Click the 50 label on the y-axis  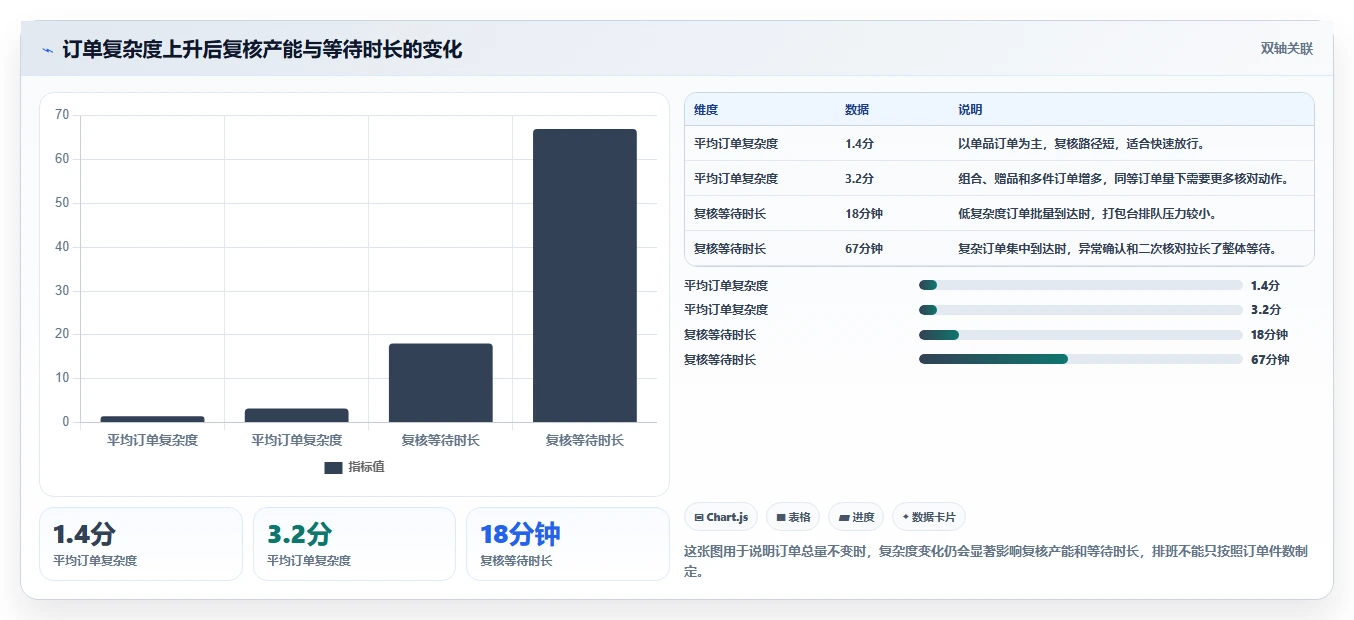point(62,203)
